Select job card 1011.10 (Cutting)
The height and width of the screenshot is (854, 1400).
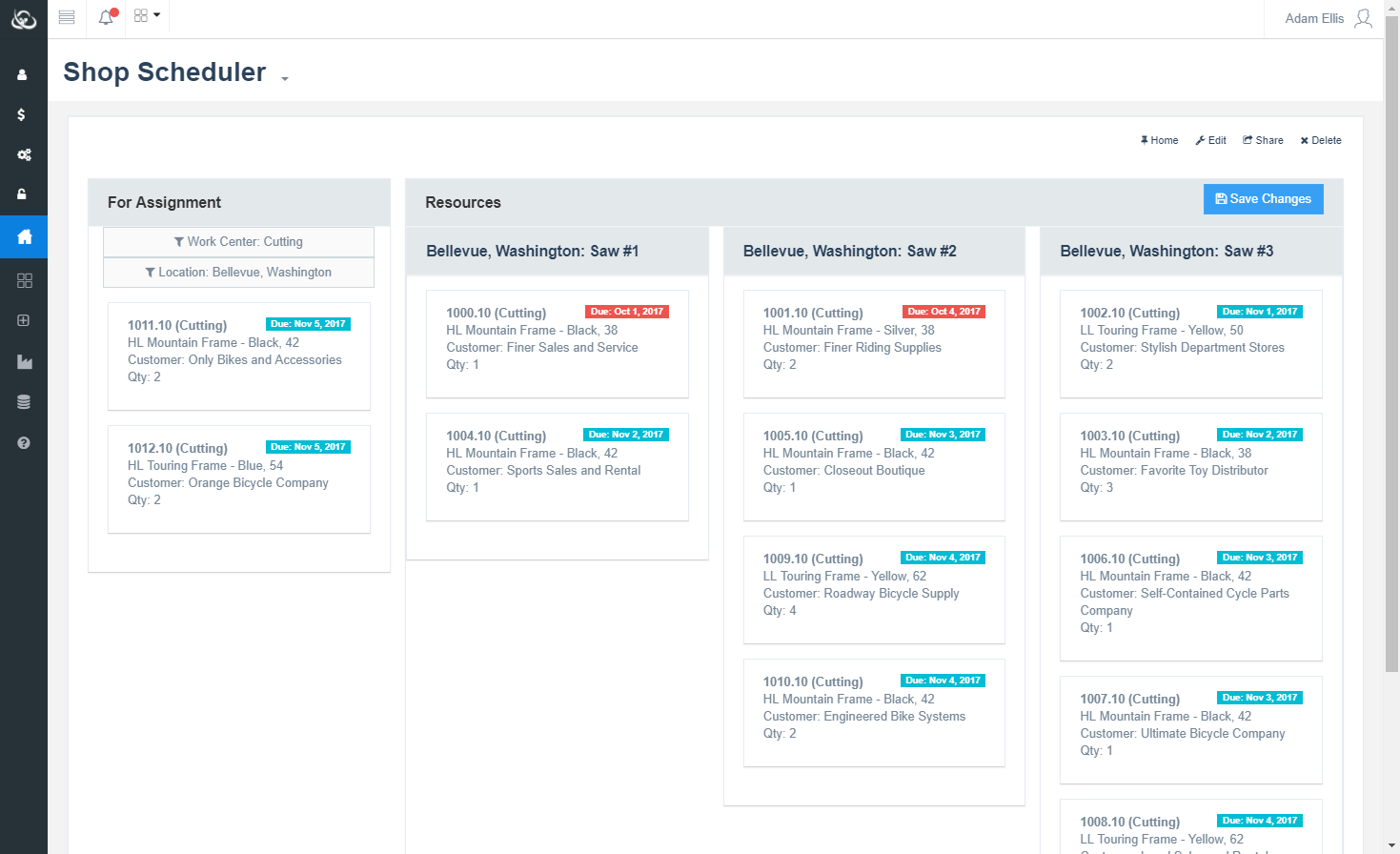(x=239, y=356)
